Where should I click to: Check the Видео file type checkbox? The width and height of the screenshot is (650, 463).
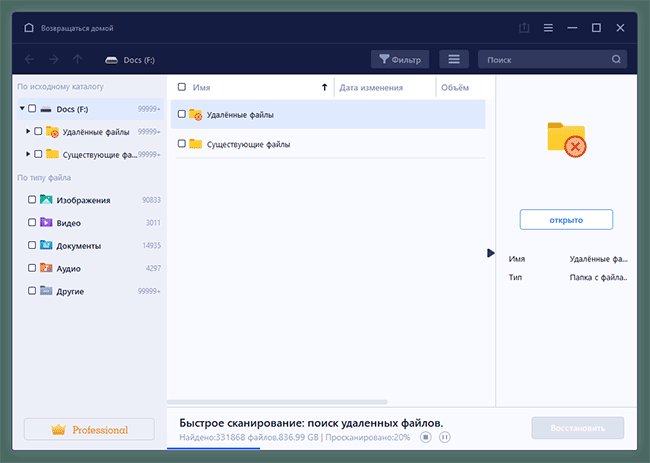tap(32, 223)
